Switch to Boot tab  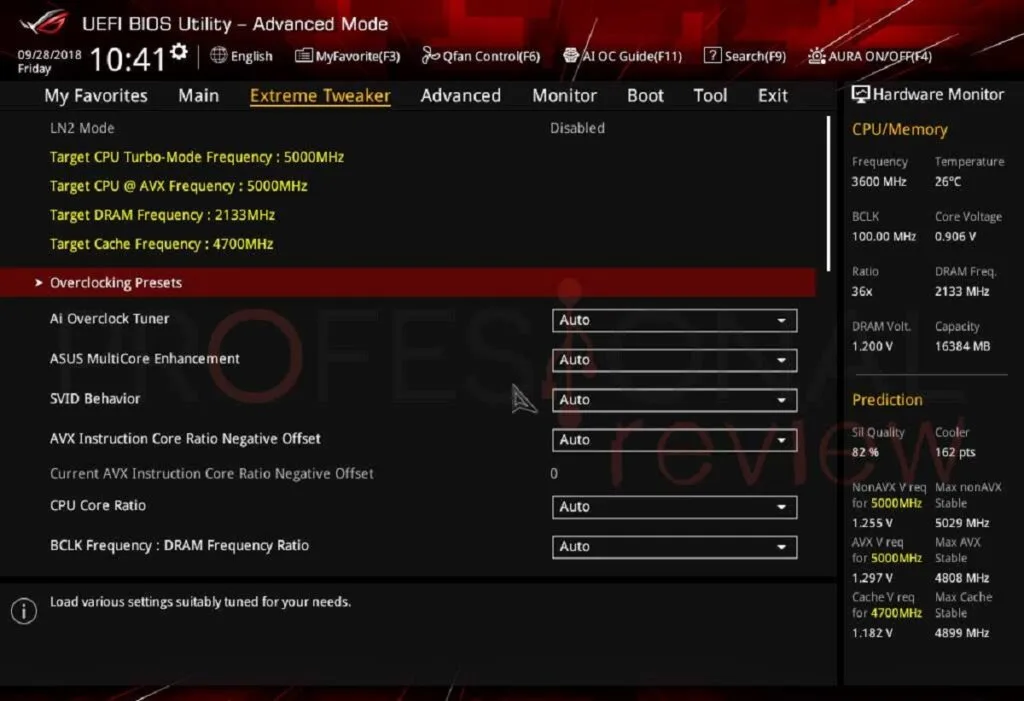click(x=645, y=95)
